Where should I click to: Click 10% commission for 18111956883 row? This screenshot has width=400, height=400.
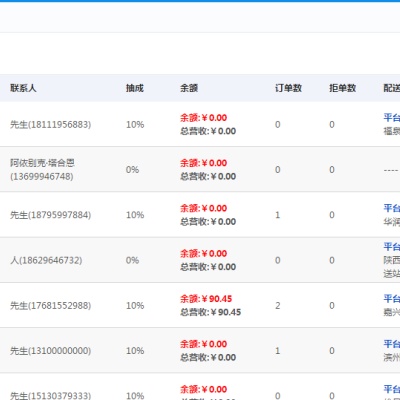click(135, 124)
